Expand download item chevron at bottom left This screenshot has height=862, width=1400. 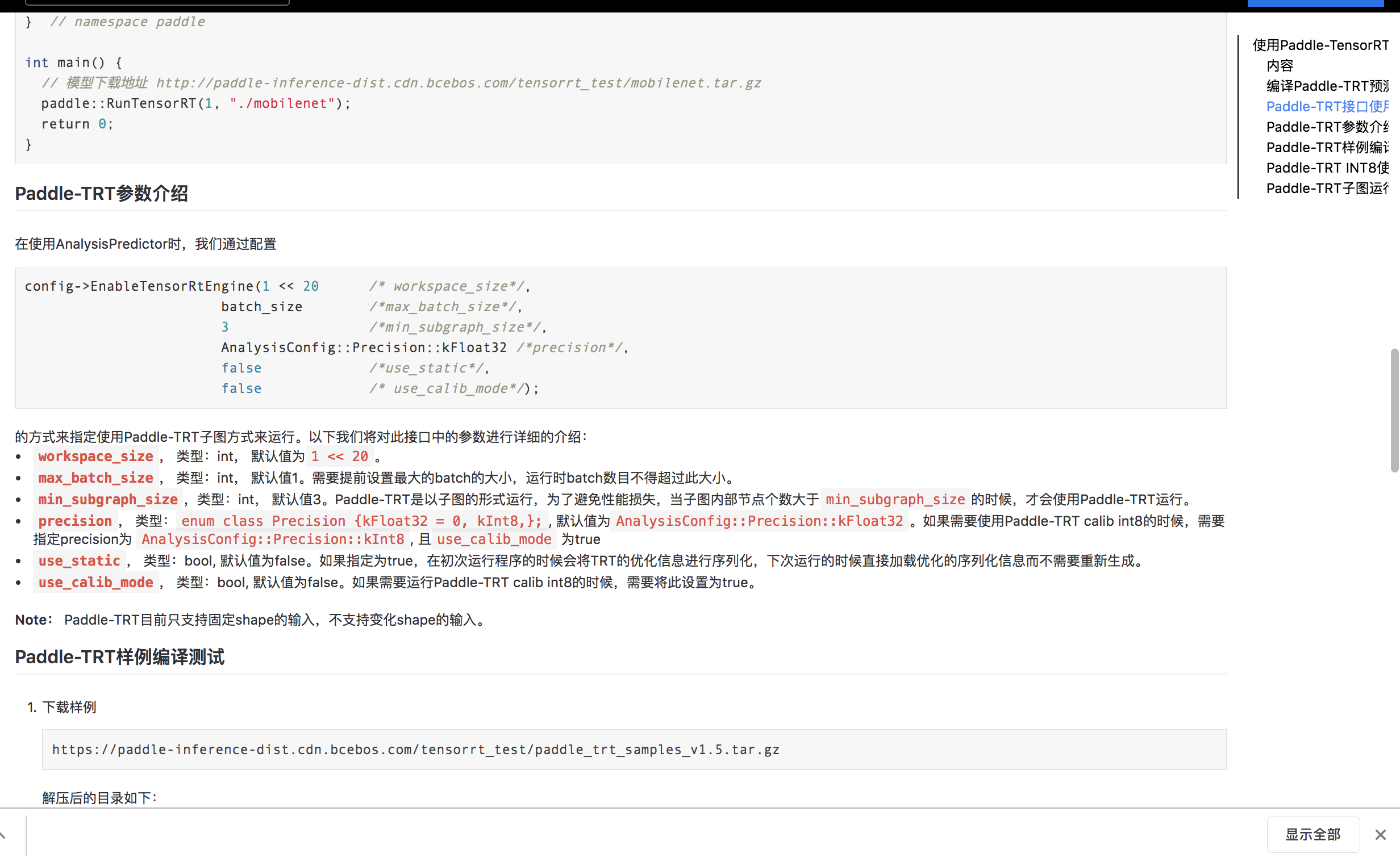[3, 835]
